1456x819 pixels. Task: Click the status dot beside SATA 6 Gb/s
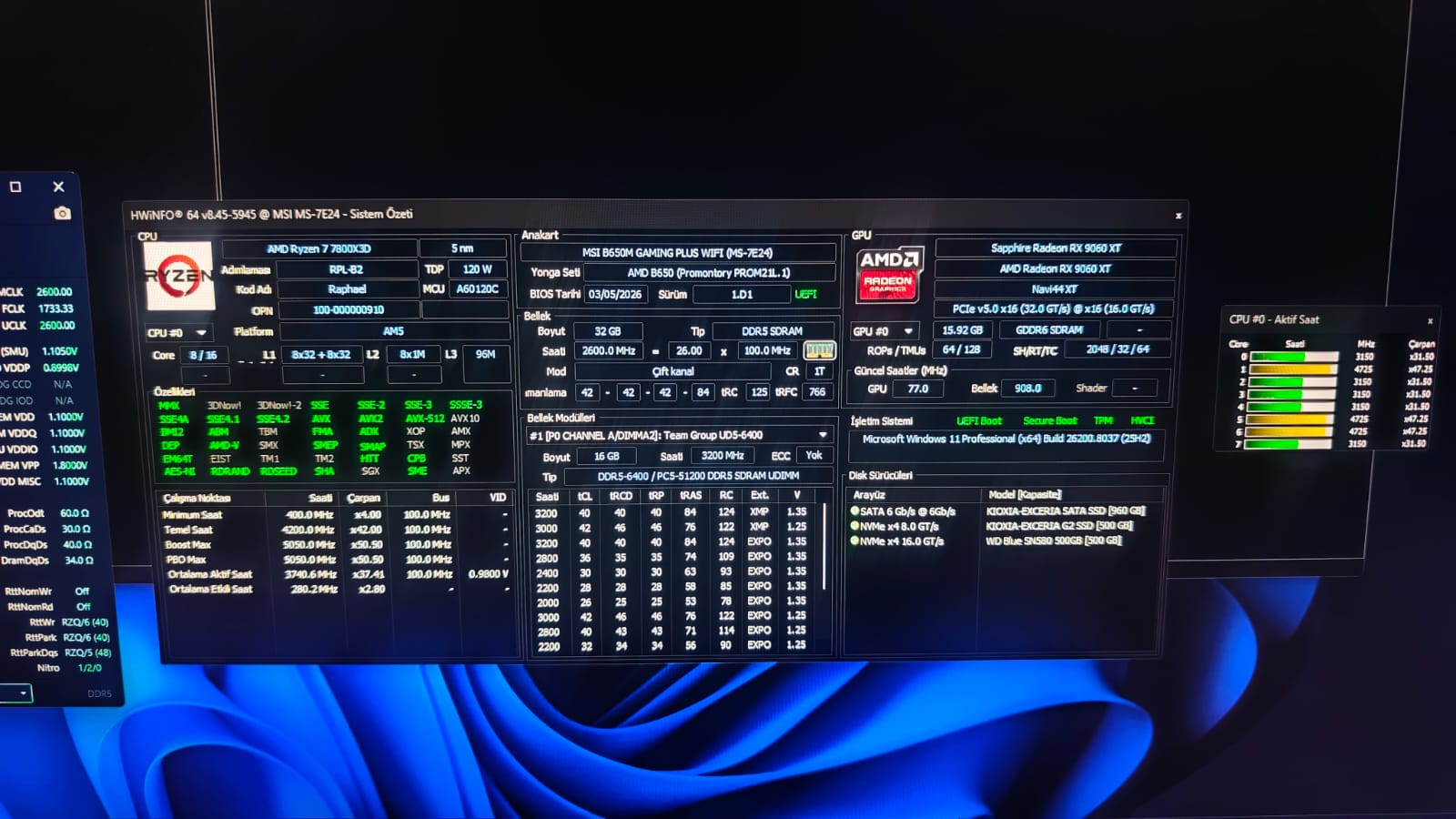[854, 511]
